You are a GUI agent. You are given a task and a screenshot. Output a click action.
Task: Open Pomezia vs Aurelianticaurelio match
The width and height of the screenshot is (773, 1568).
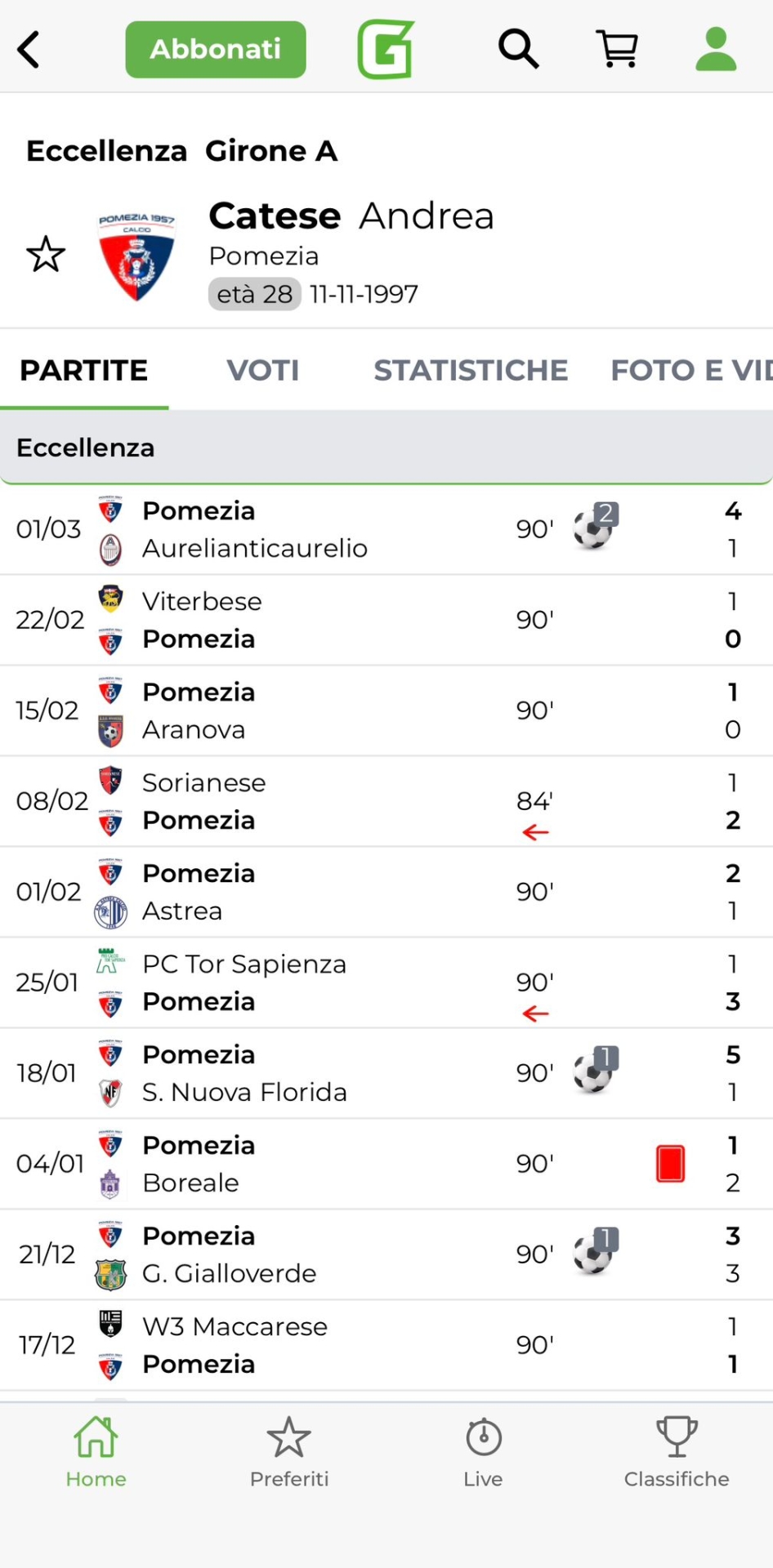327,529
